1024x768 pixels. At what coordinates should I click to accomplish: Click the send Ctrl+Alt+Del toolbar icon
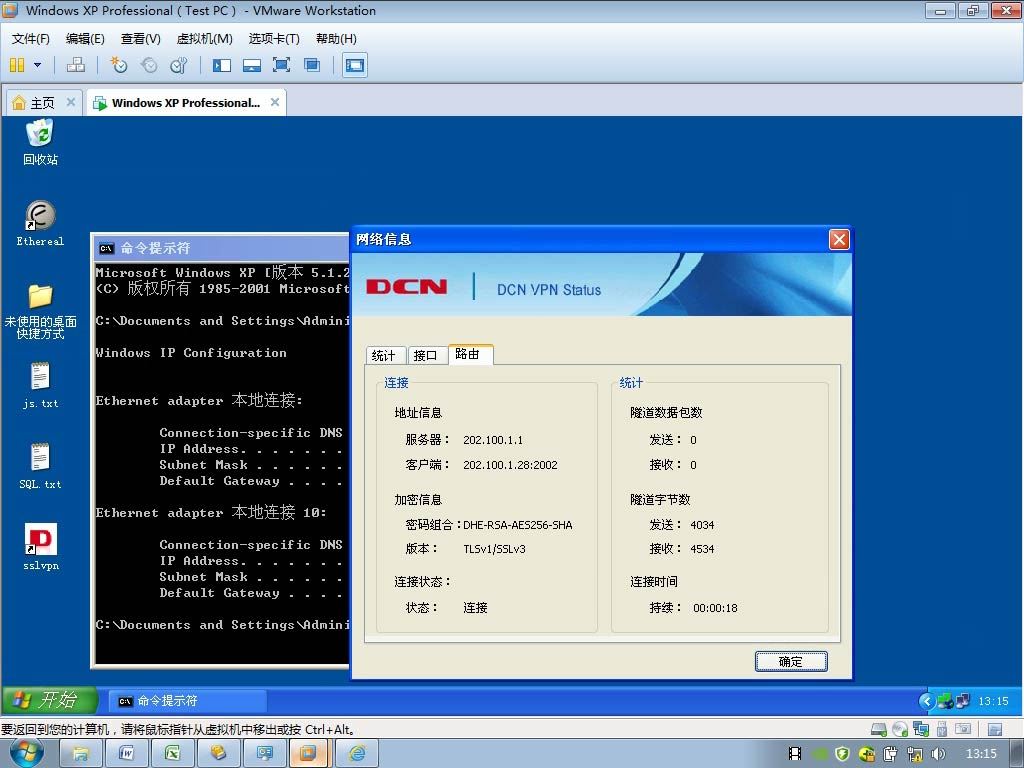(x=76, y=65)
